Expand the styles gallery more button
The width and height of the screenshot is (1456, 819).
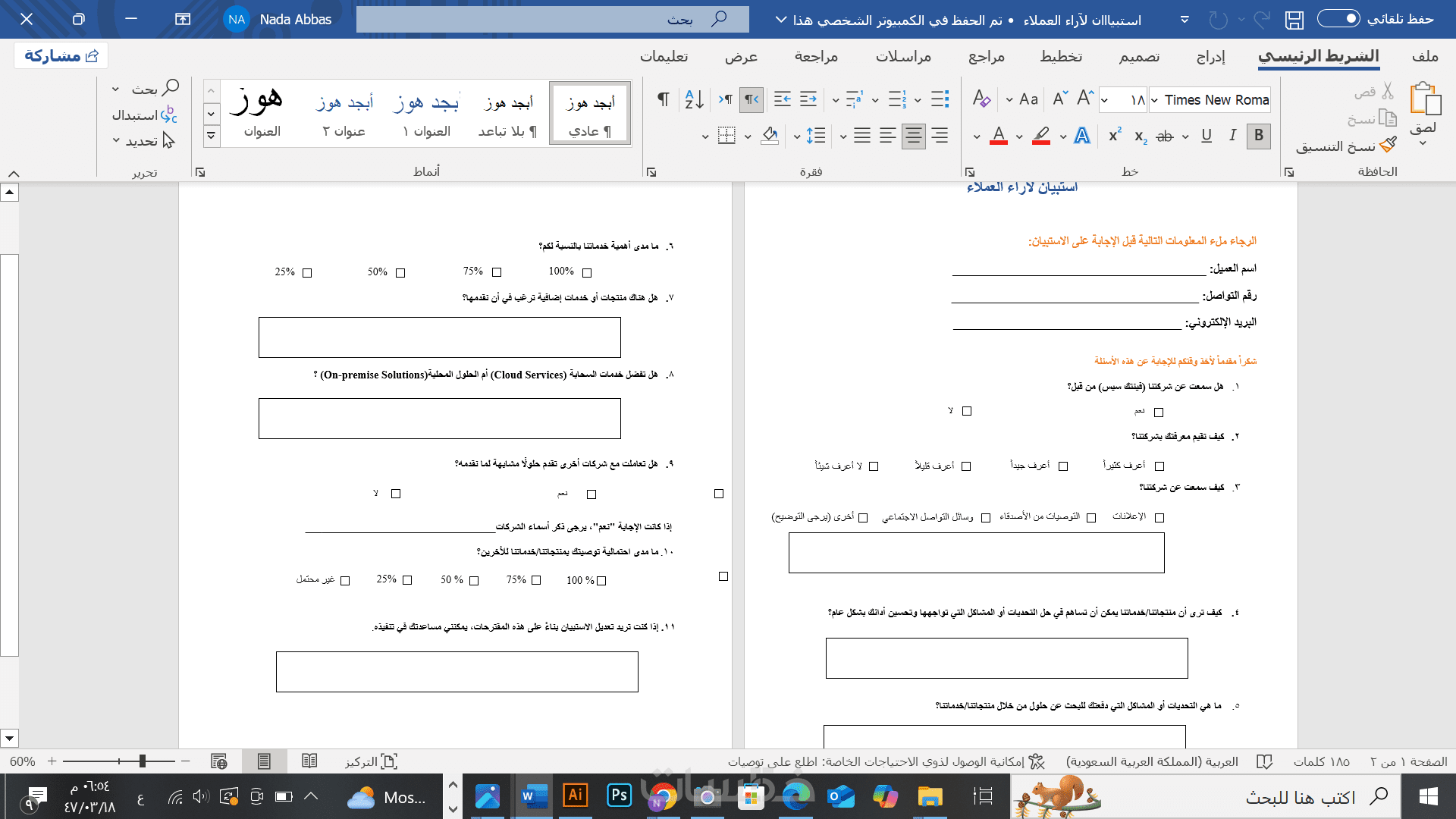211,136
